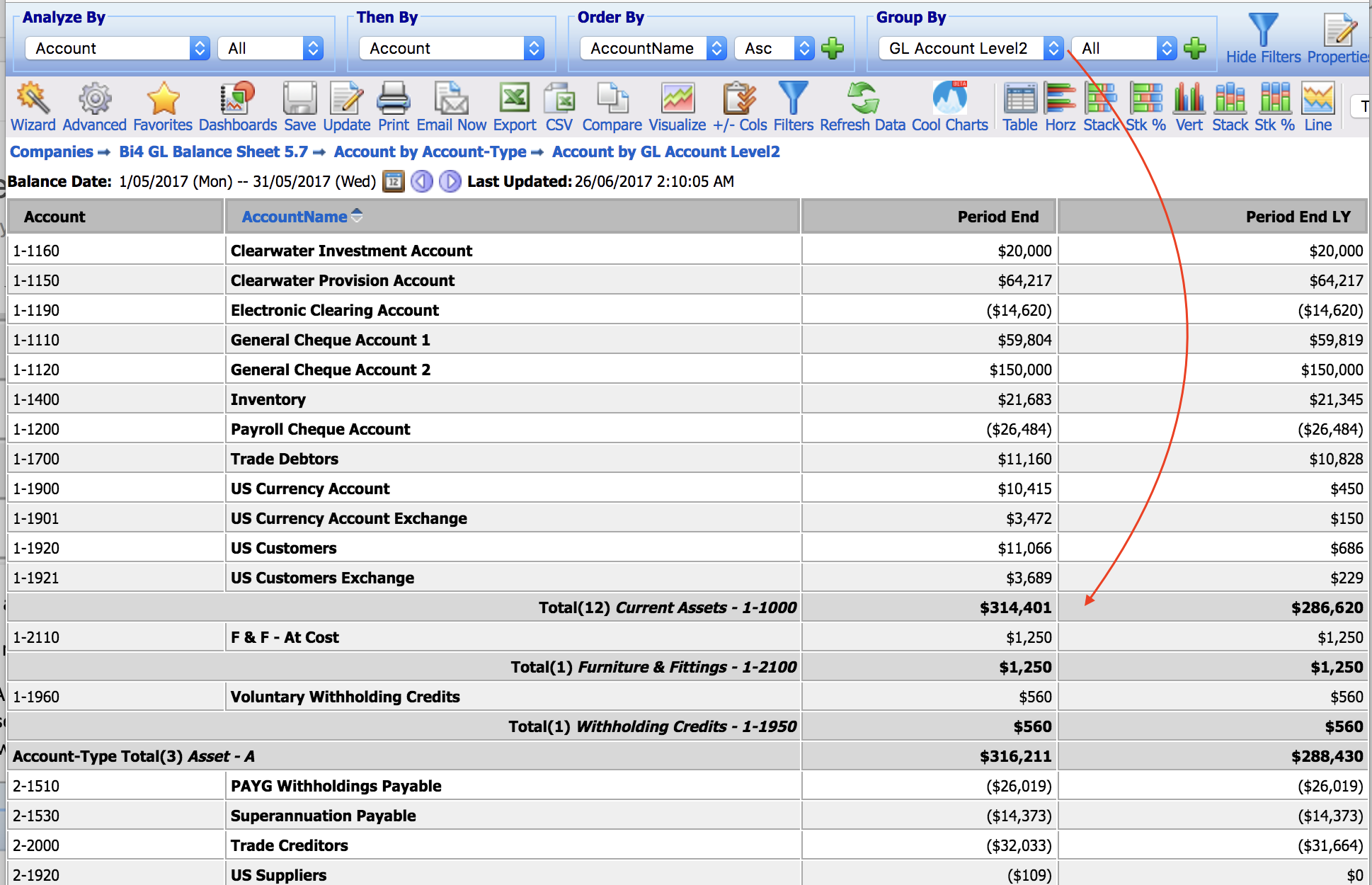Switch to Horz bar chart

click(1060, 107)
